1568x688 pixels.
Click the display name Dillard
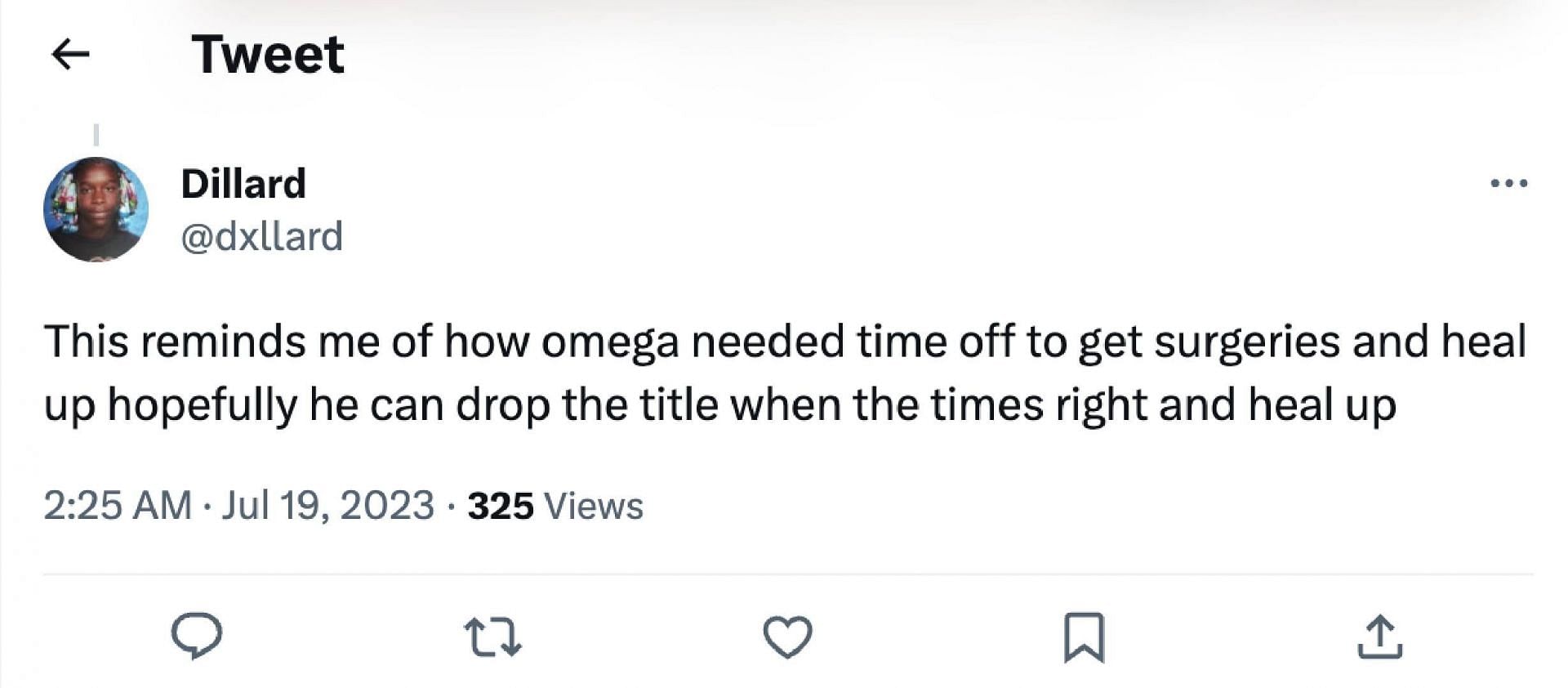243,184
